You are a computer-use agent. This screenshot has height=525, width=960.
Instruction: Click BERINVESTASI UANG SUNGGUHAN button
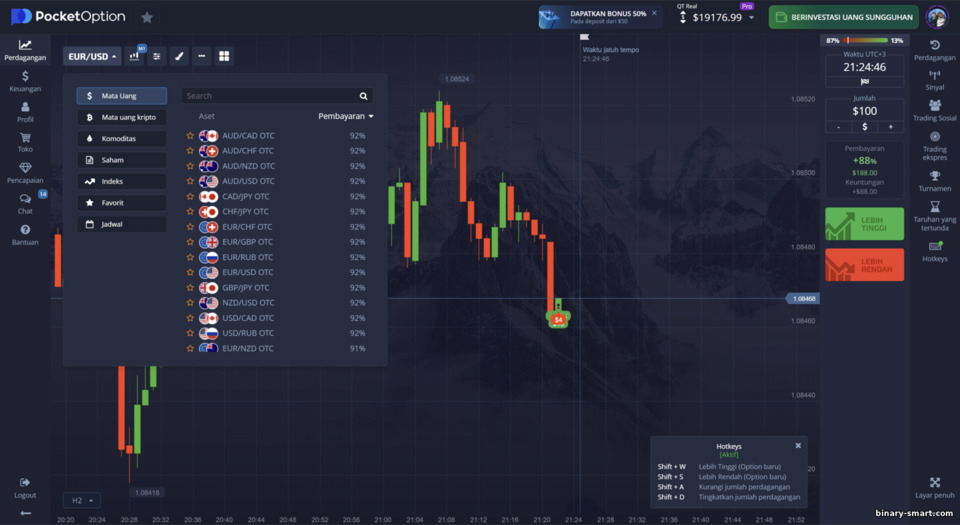[844, 17]
